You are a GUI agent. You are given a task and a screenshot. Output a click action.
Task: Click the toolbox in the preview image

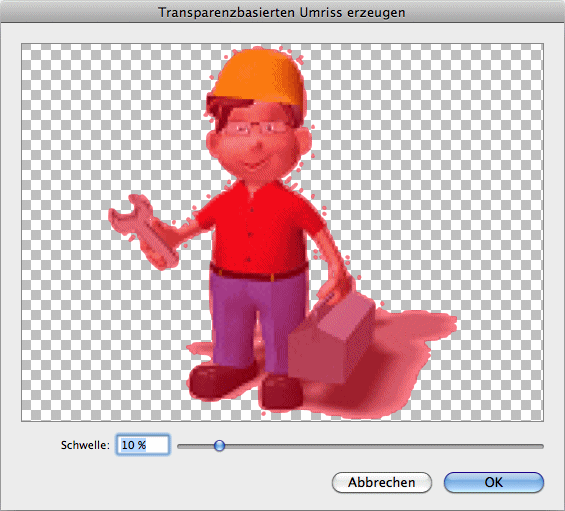332,339
